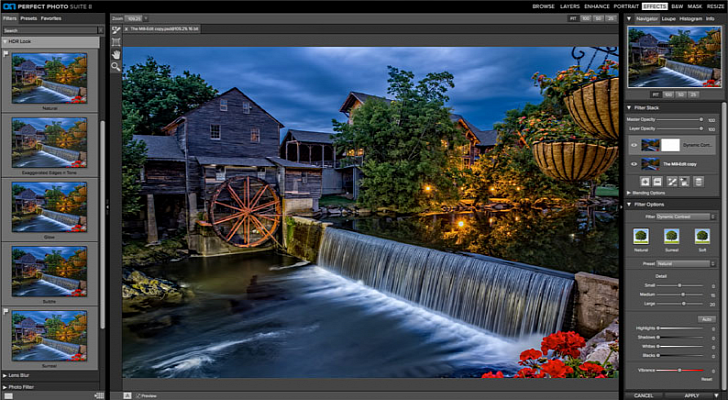The image size is (728, 400).
Task: Adjust the Master Opacity slider
Action: (x=679, y=120)
